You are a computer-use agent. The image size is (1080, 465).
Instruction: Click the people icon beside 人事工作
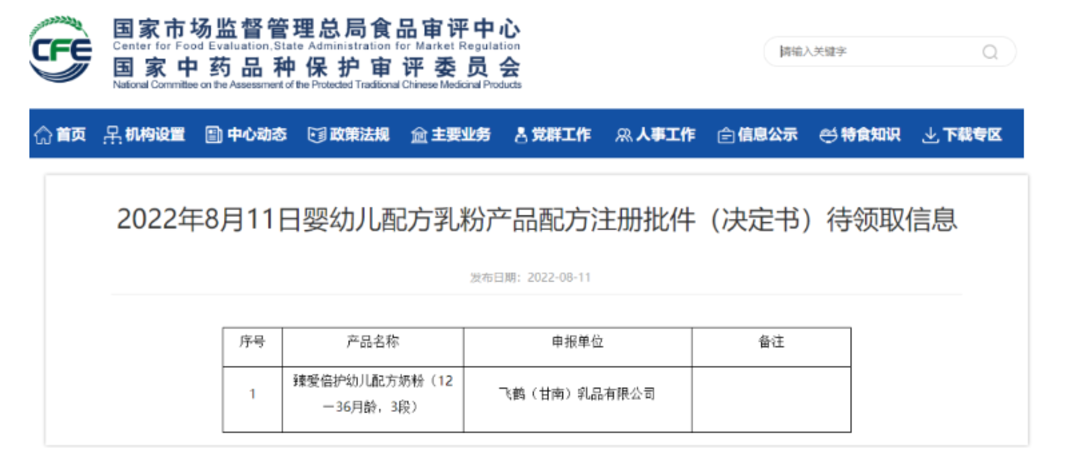623,135
